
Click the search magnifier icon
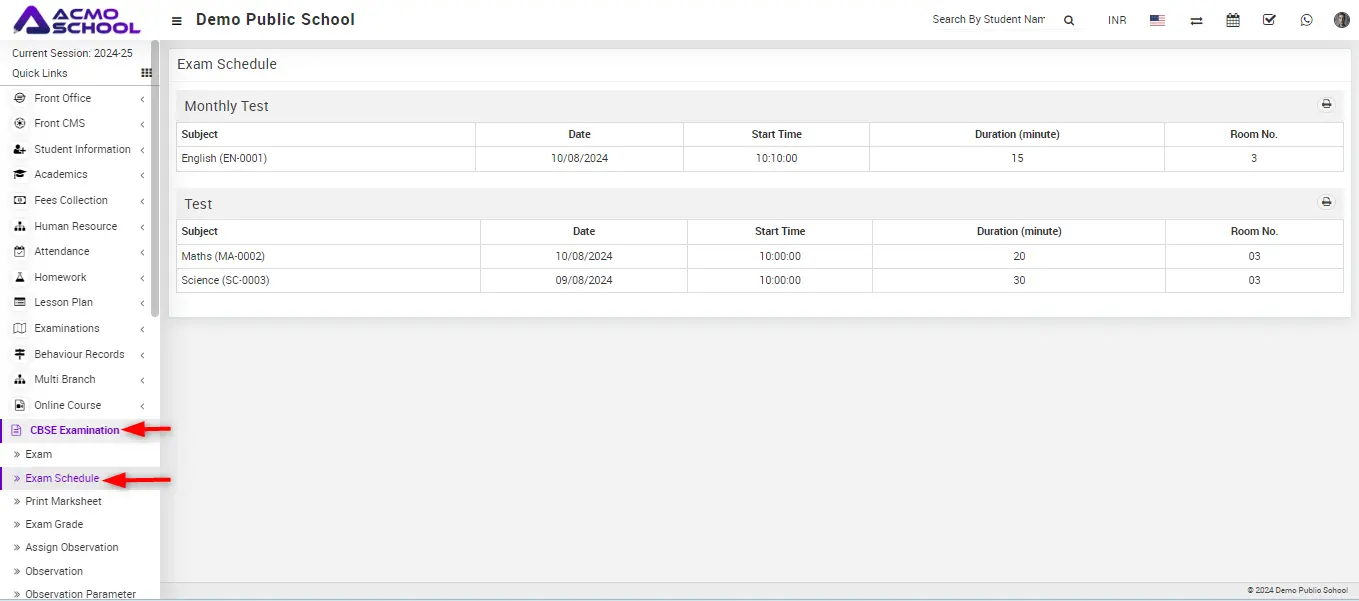[x=1069, y=21]
